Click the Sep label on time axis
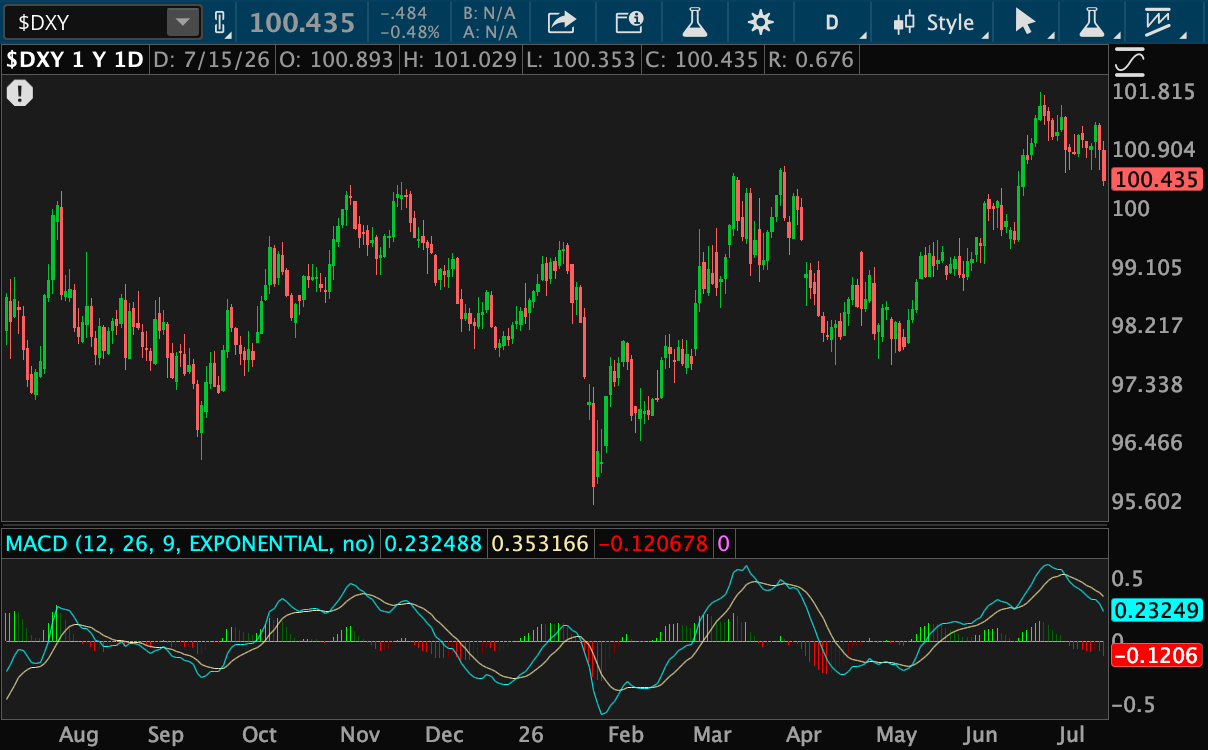The height and width of the screenshot is (750, 1208). [x=166, y=735]
